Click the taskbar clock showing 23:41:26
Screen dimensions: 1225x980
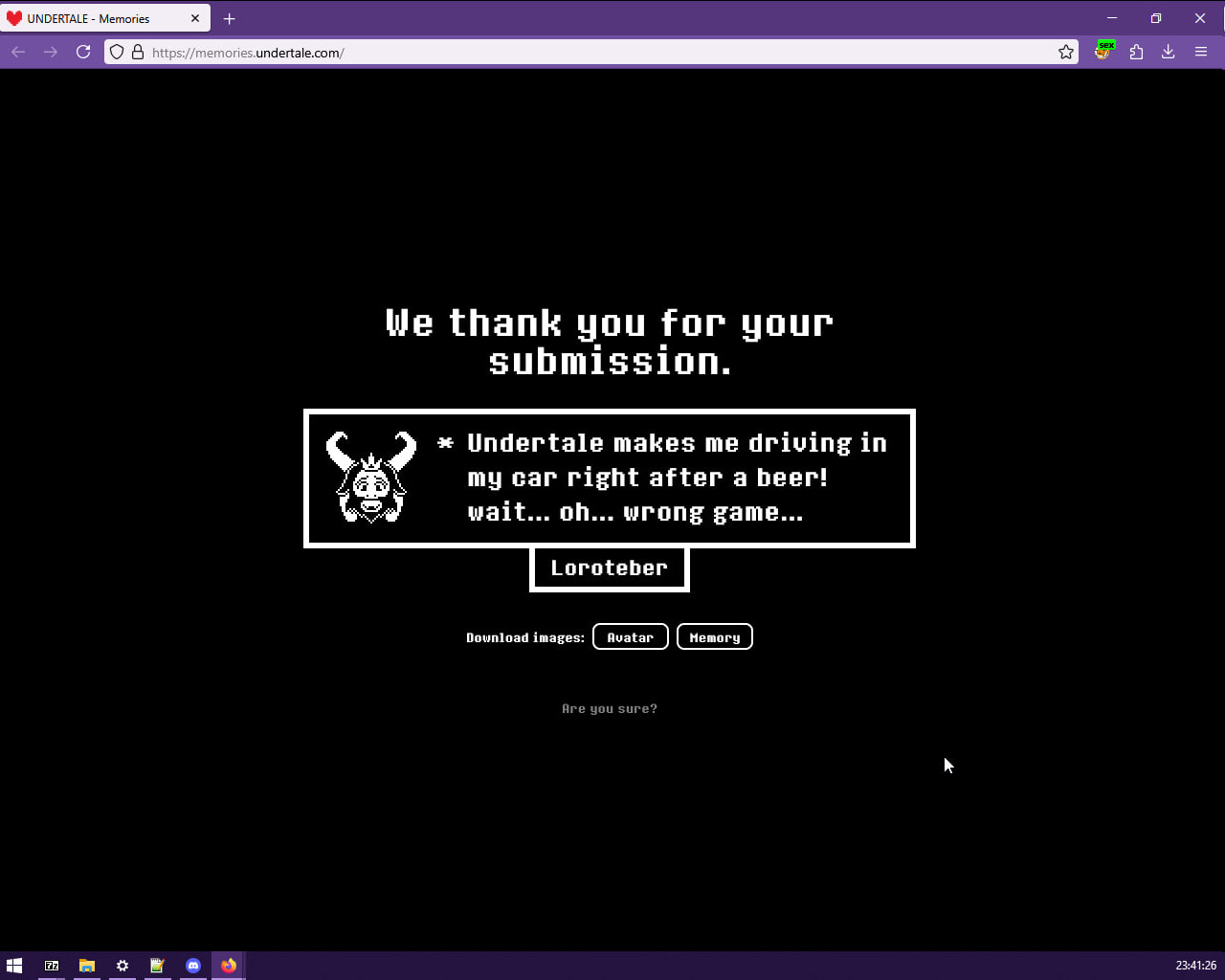[1196, 966]
